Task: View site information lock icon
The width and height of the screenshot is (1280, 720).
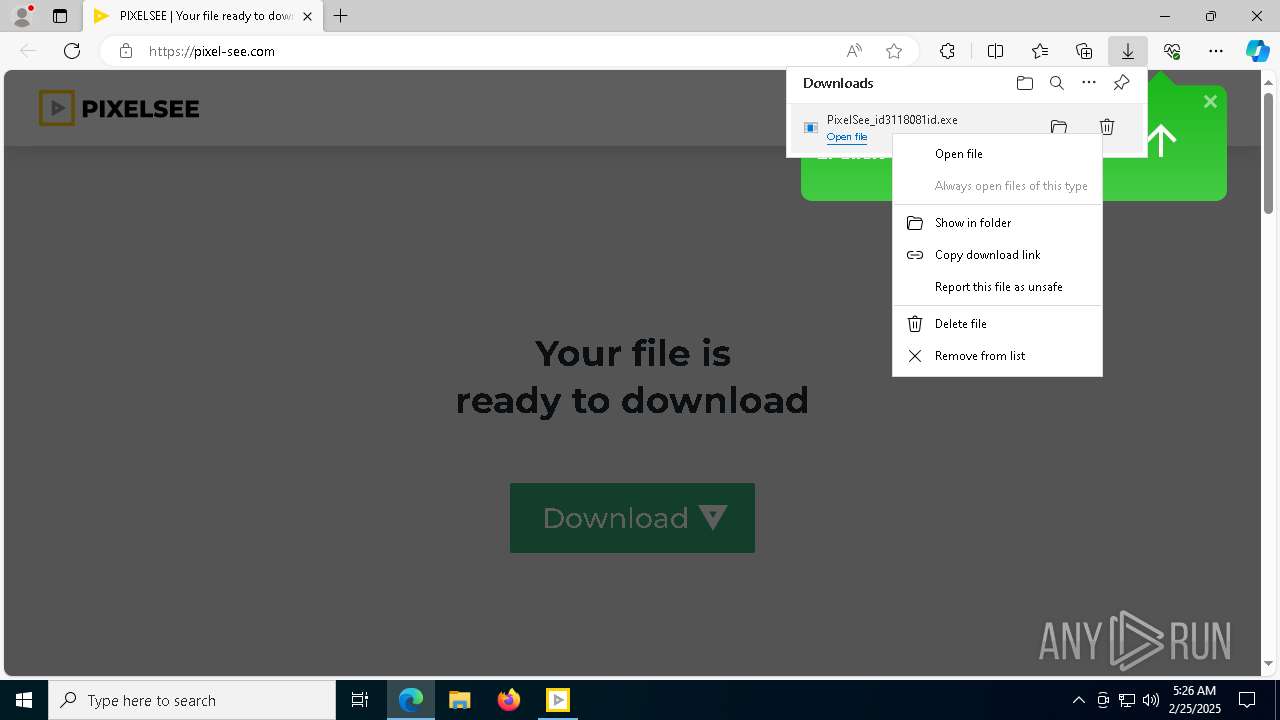Action: 125,51
